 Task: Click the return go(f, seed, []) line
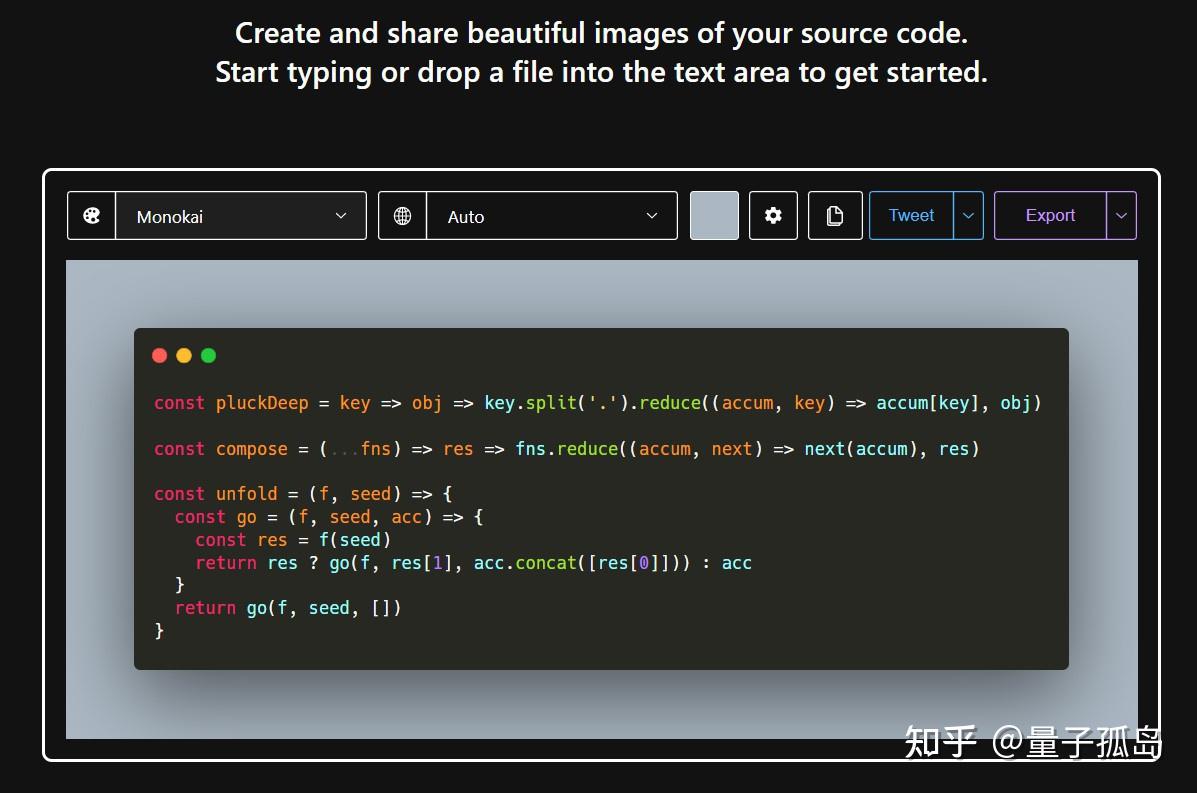coord(288,608)
